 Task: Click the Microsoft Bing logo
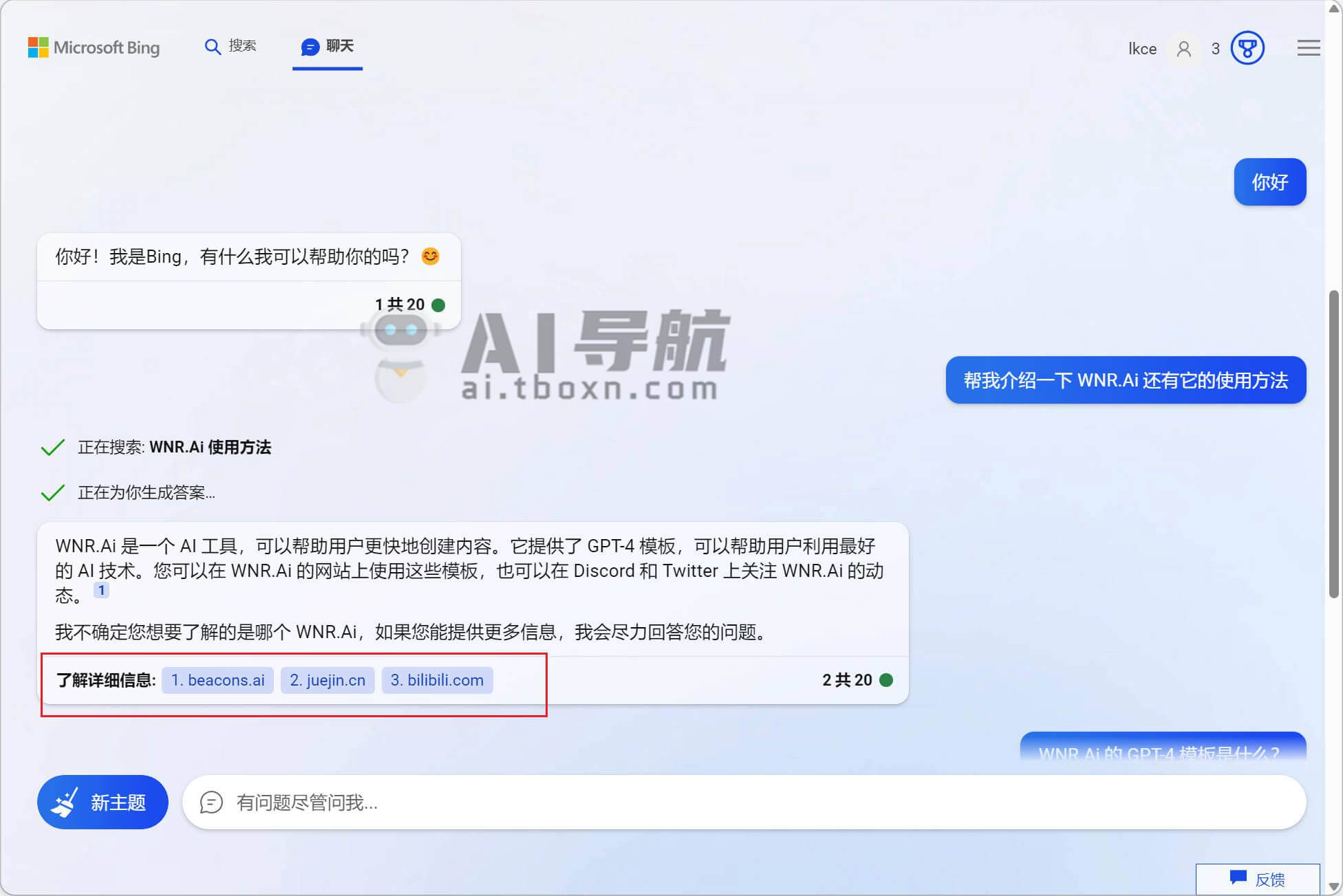pos(94,47)
